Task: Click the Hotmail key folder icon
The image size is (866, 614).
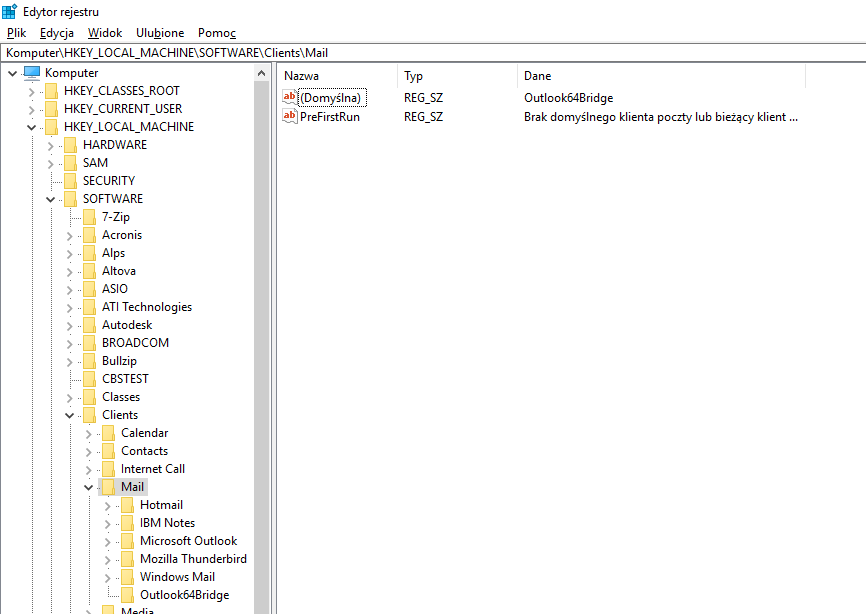Action: (128, 505)
